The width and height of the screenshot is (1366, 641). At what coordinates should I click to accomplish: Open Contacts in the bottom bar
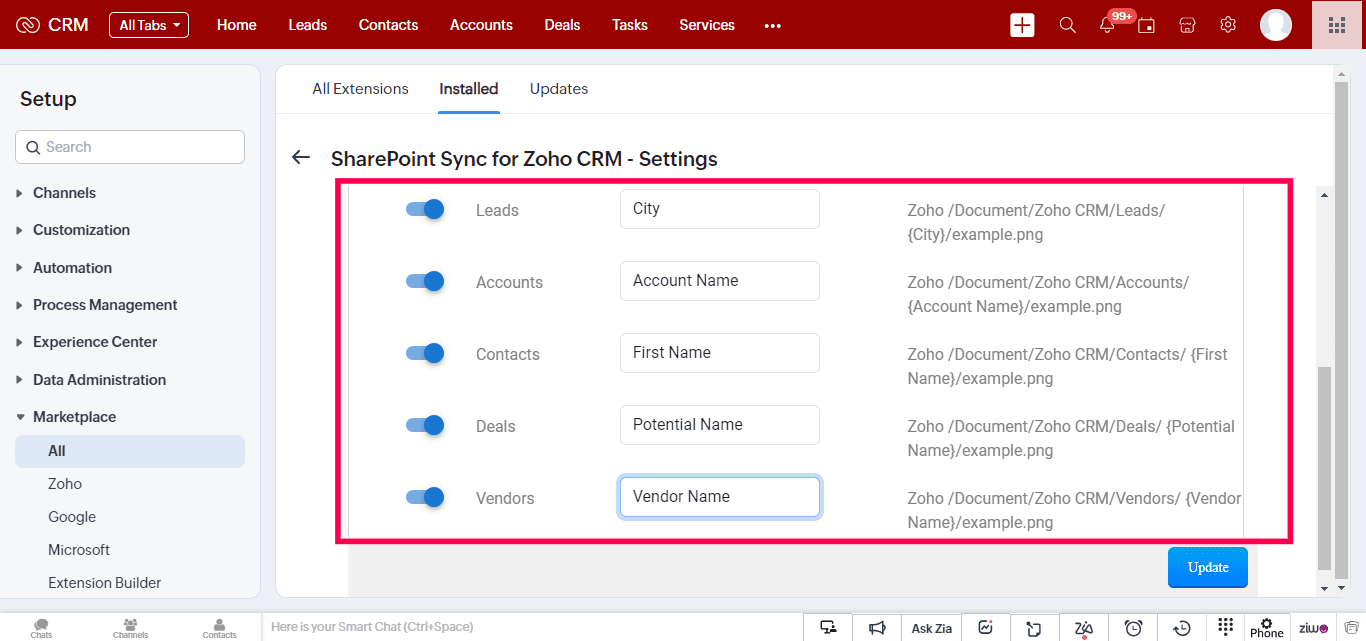pyautogui.click(x=219, y=628)
